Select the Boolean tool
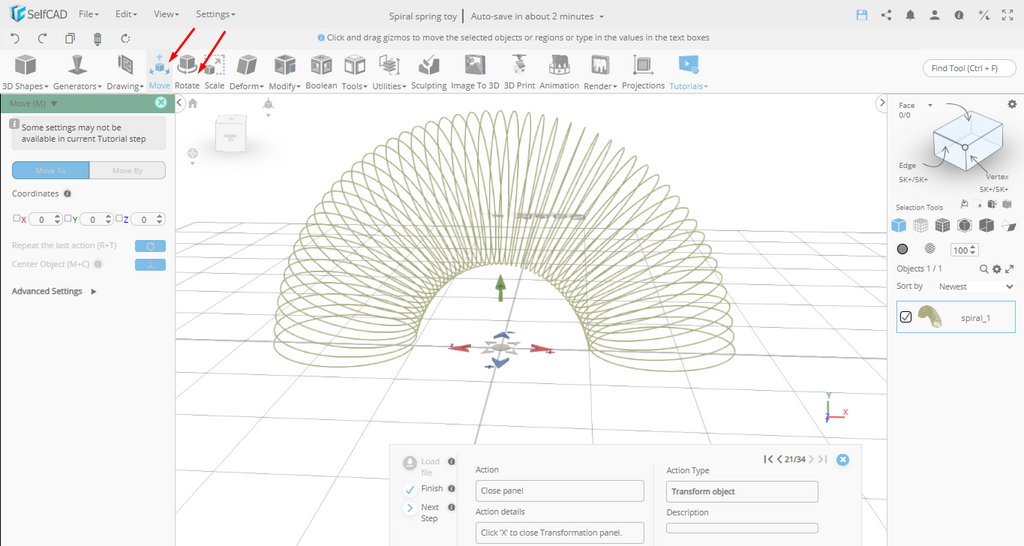1024x546 pixels. coord(321,72)
